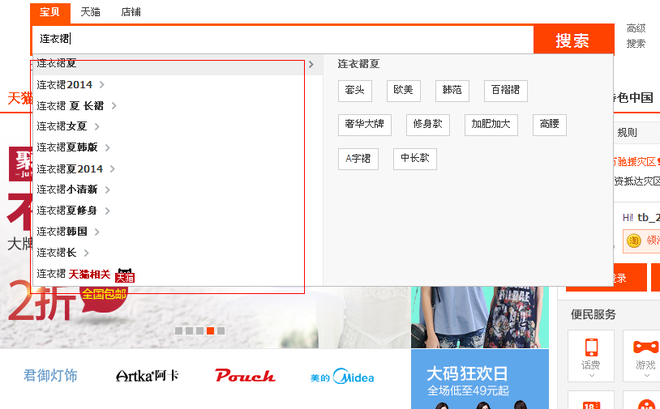
Task: Select the 百褶裙 filter tag
Action: (x=505, y=91)
